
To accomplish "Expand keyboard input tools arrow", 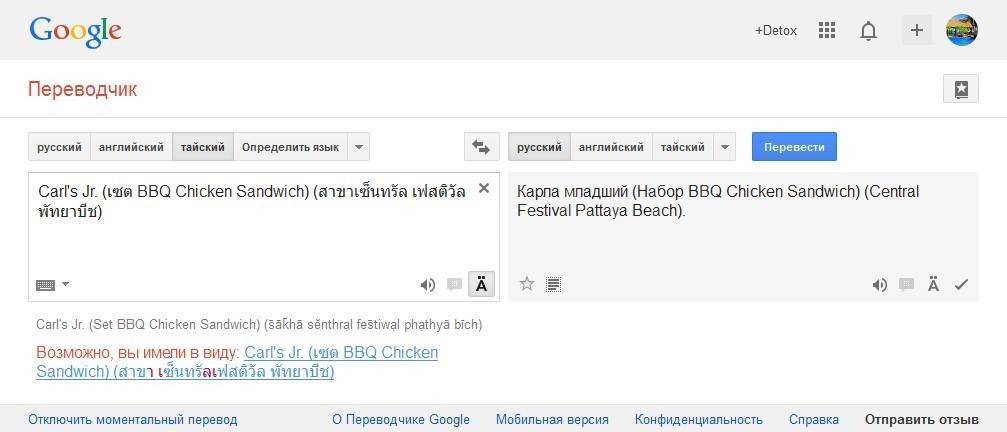I will pyautogui.click(x=66, y=284).
